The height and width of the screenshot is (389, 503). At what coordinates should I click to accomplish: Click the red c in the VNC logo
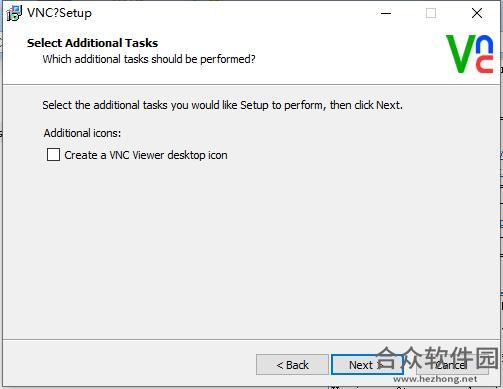click(484, 64)
